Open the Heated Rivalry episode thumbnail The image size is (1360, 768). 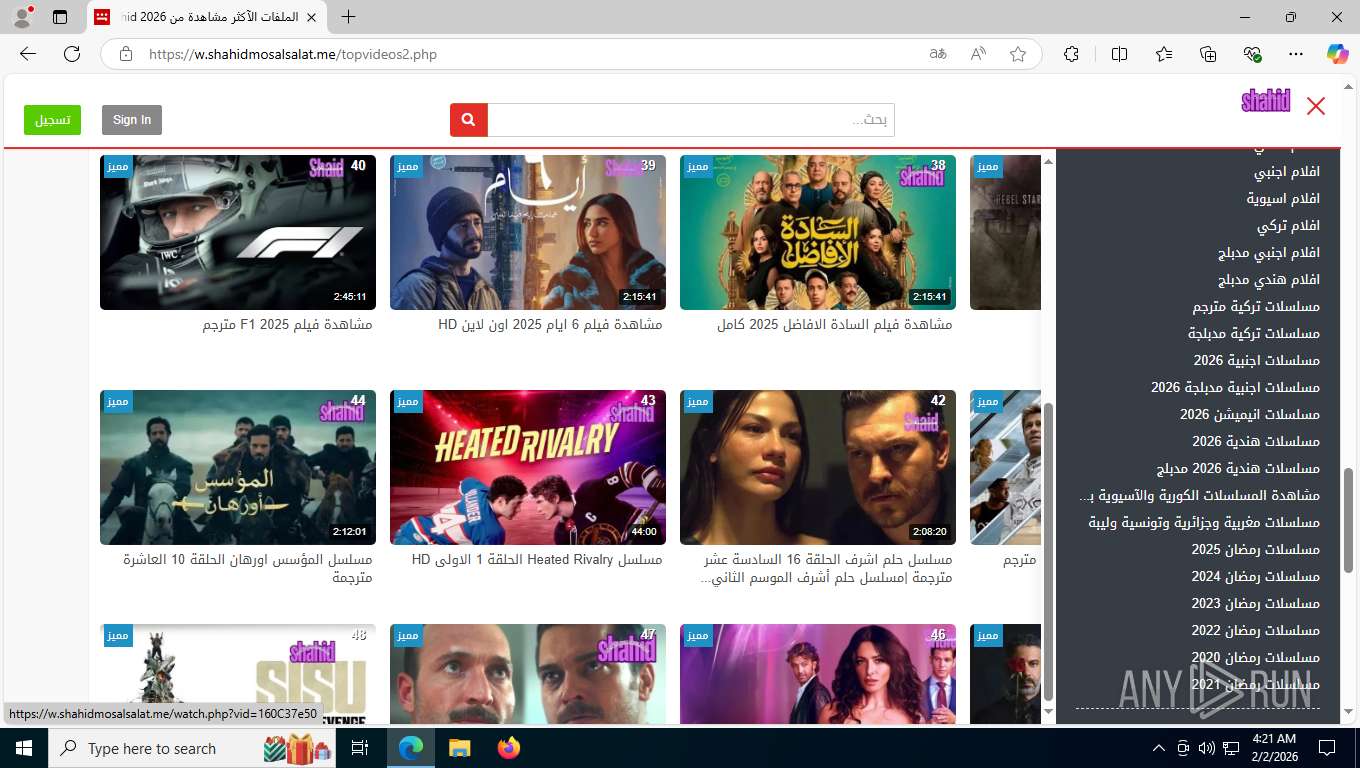(x=528, y=467)
